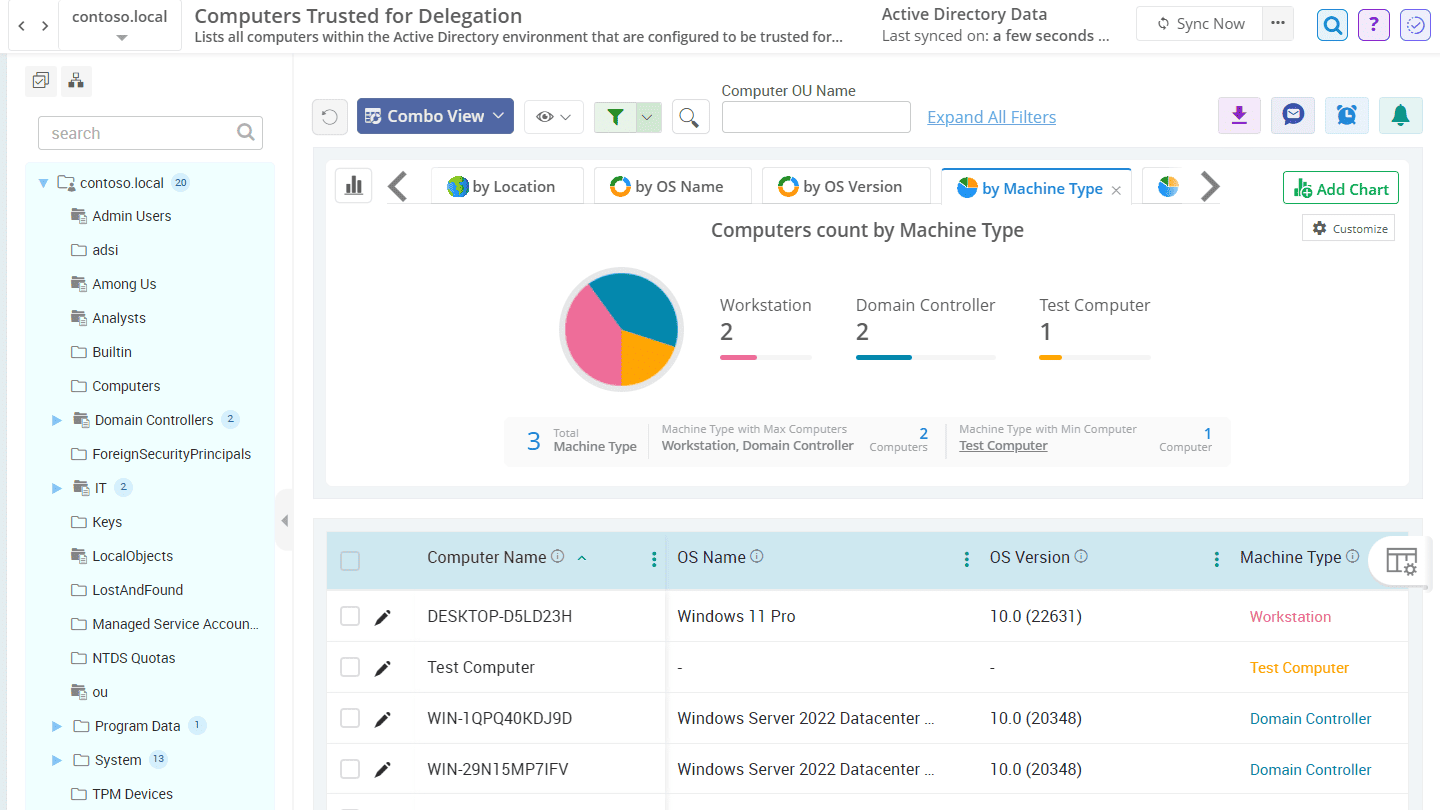Click the notifications bell icon

(1400, 115)
